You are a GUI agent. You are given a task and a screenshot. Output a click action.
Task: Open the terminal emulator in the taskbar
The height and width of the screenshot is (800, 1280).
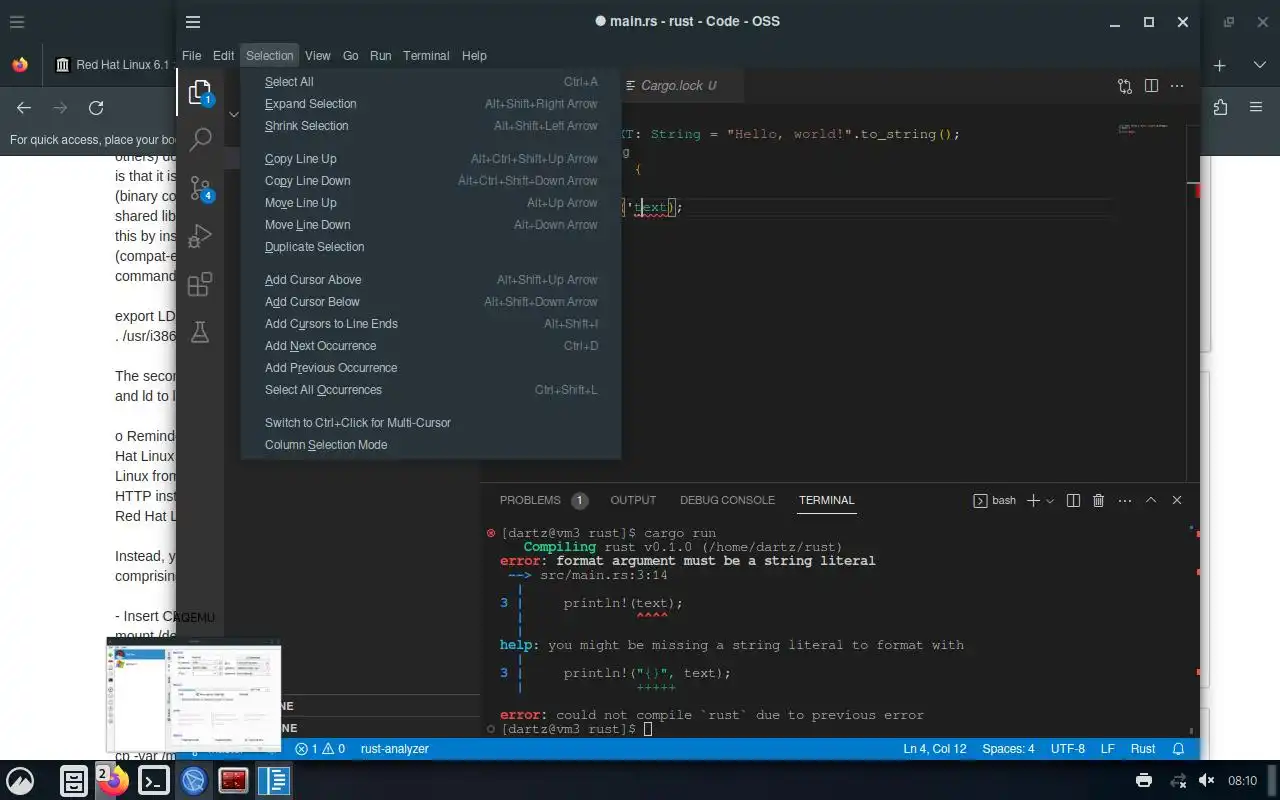(x=153, y=781)
